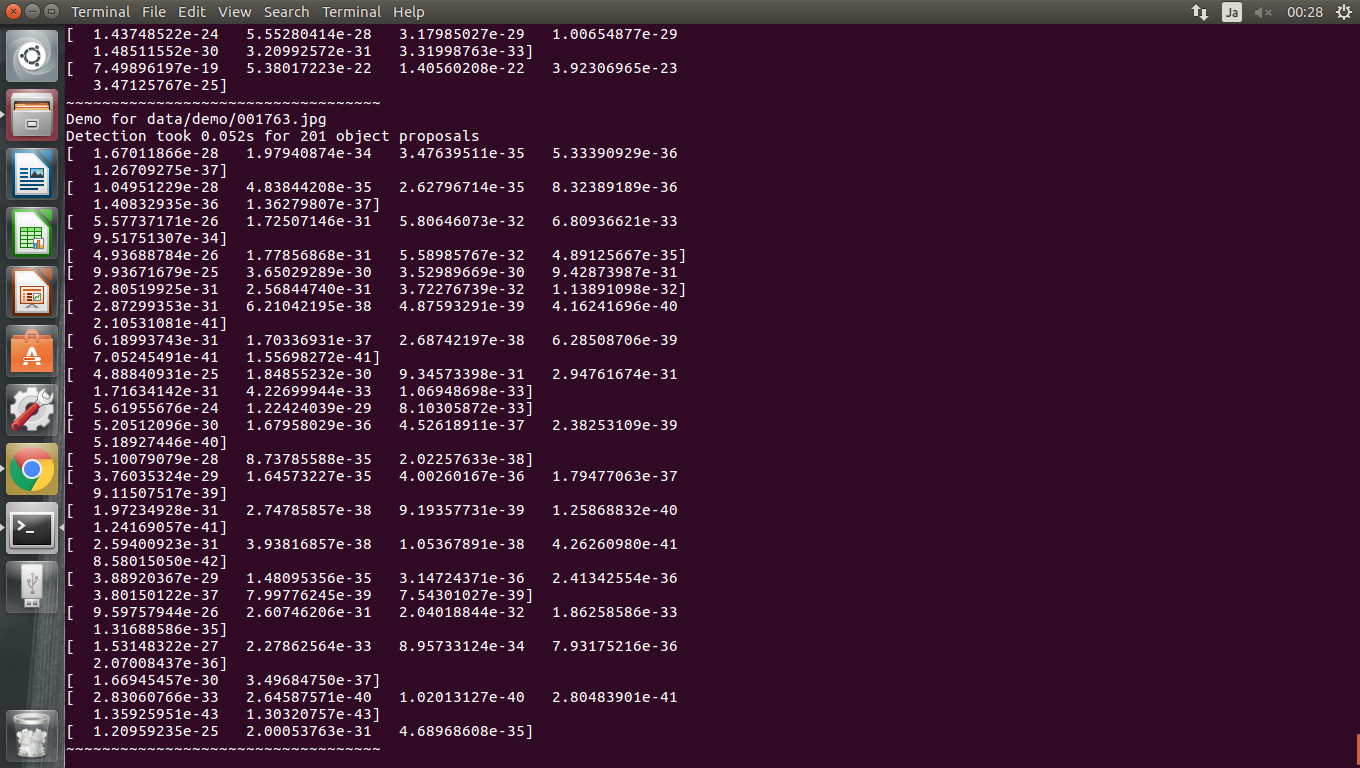Click the value 7.49896197e-19

coord(155,68)
